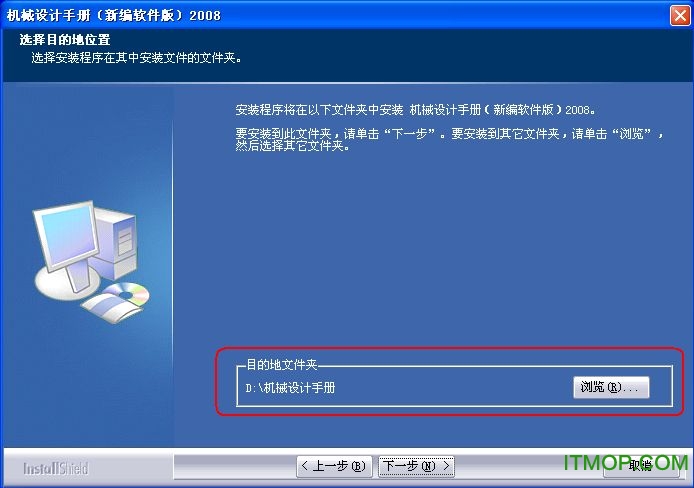
Task: Go back using the 上一步(B) button
Action: click(x=334, y=466)
